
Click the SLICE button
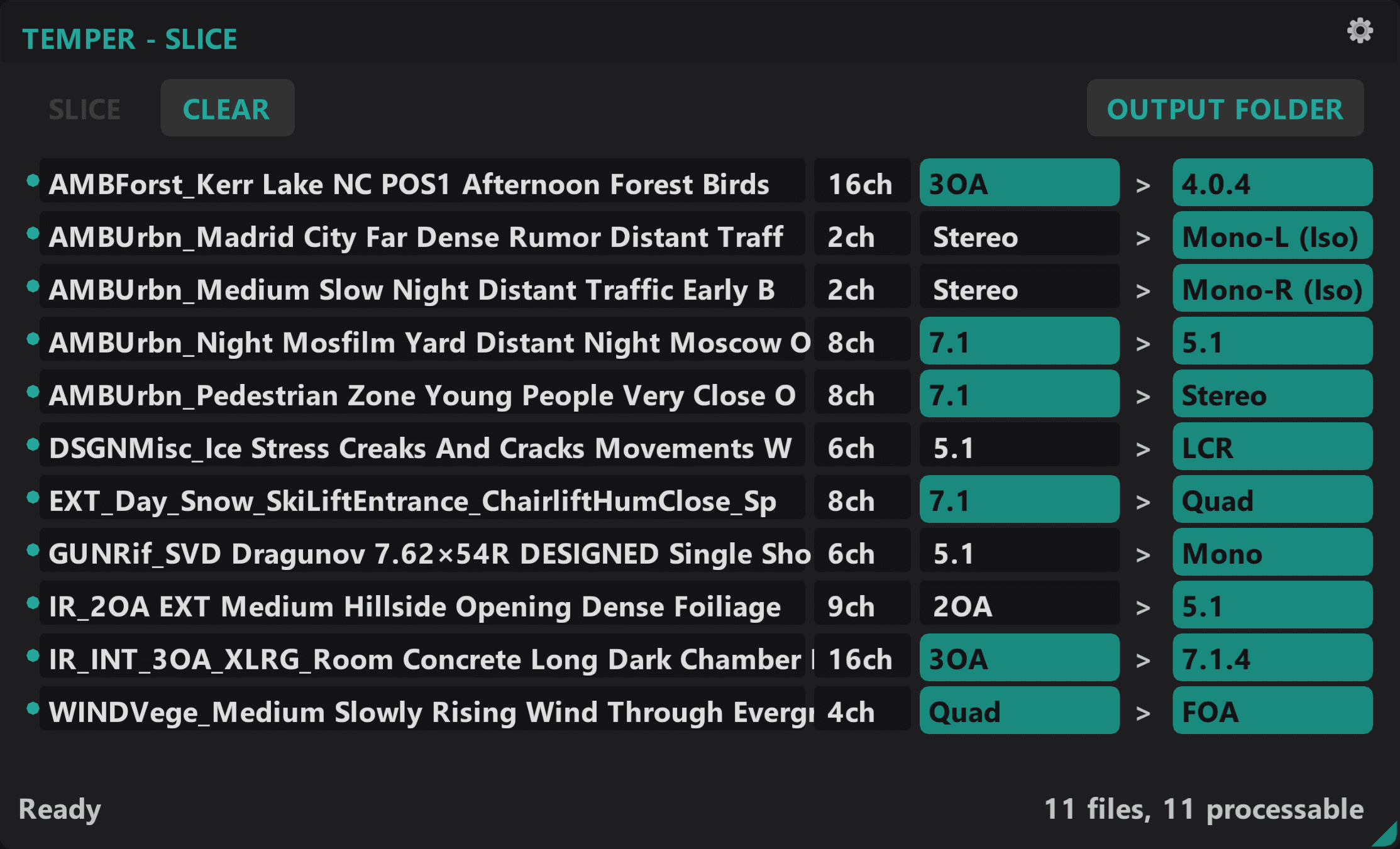[x=85, y=108]
